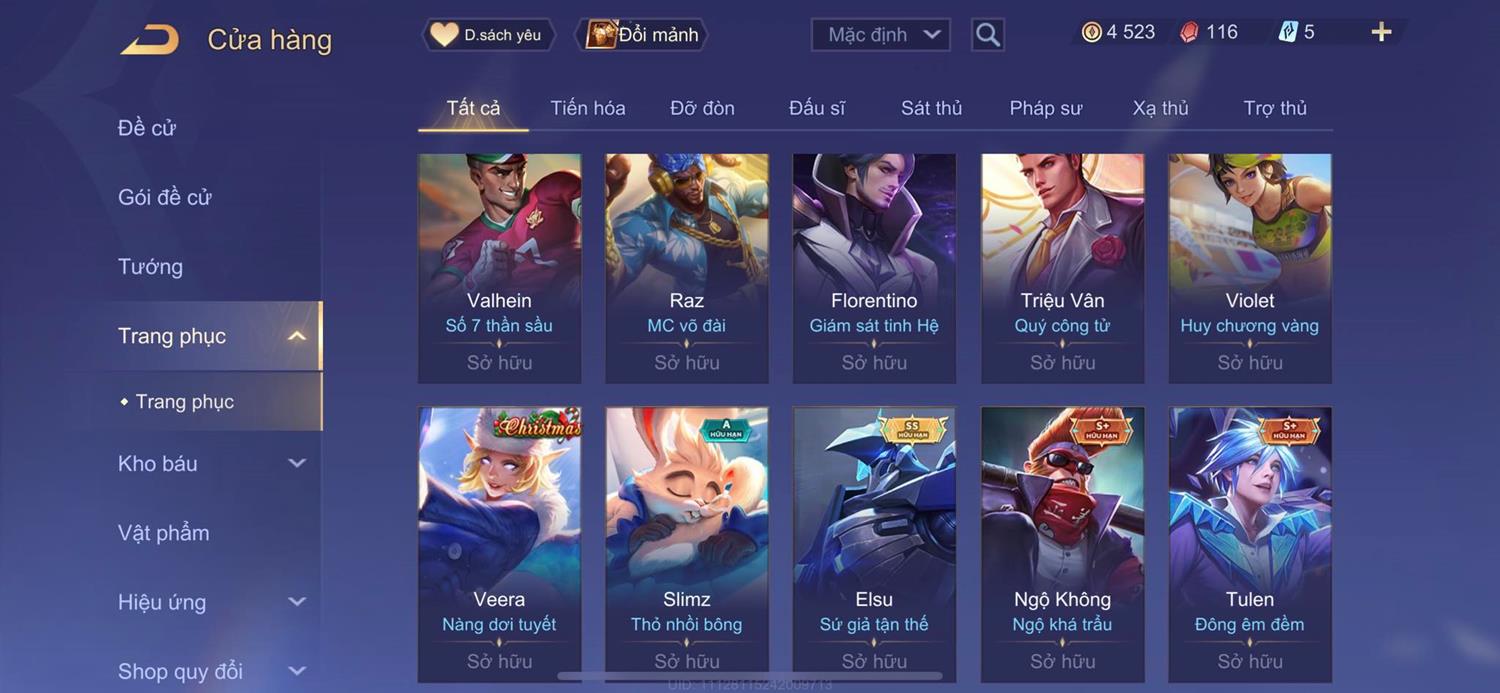Tap the plus icon to add currency
The height and width of the screenshot is (693, 1500).
tap(1381, 32)
